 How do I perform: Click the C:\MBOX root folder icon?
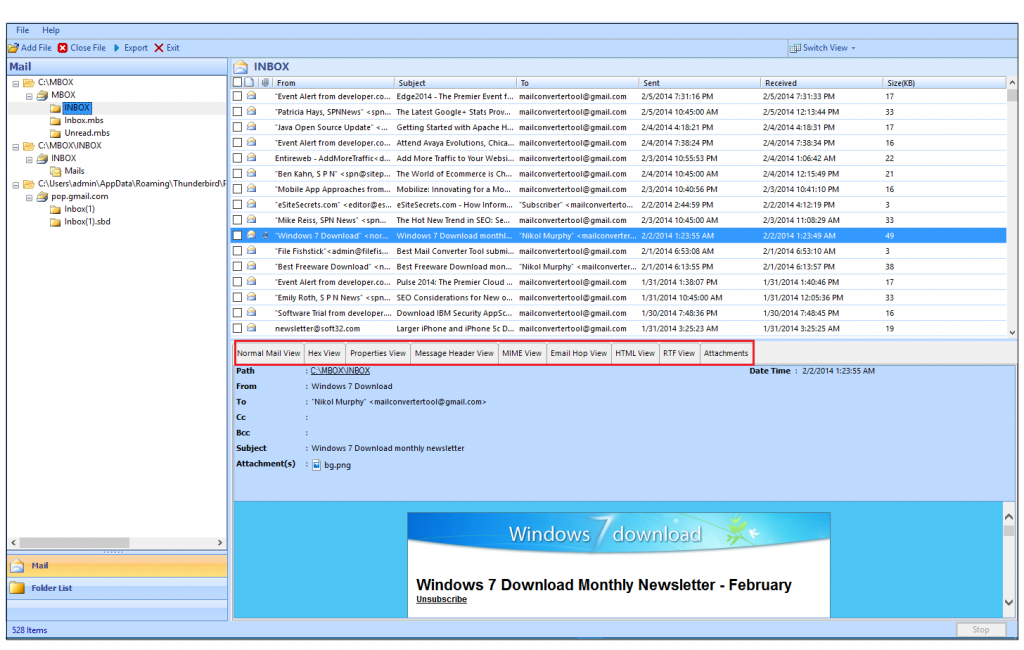click(x=29, y=83)
